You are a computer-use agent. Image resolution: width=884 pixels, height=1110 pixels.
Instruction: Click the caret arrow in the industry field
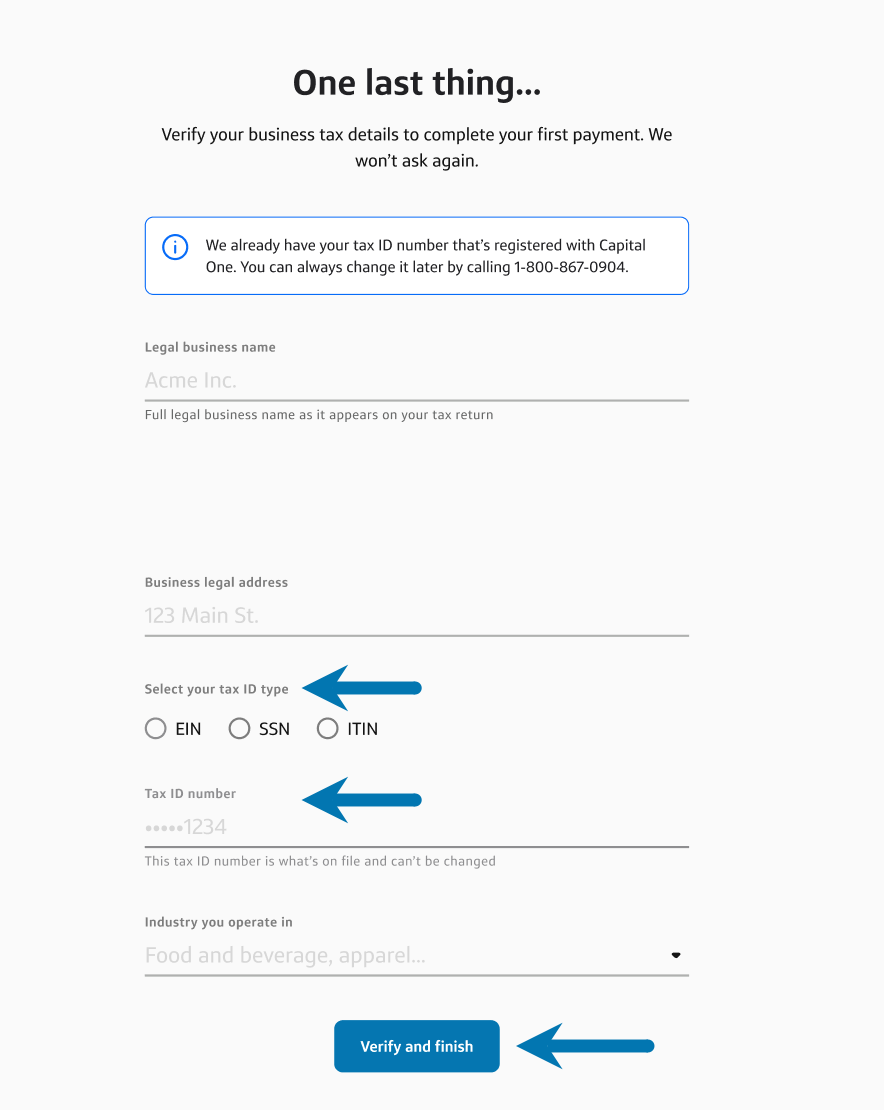click(676, 956)
